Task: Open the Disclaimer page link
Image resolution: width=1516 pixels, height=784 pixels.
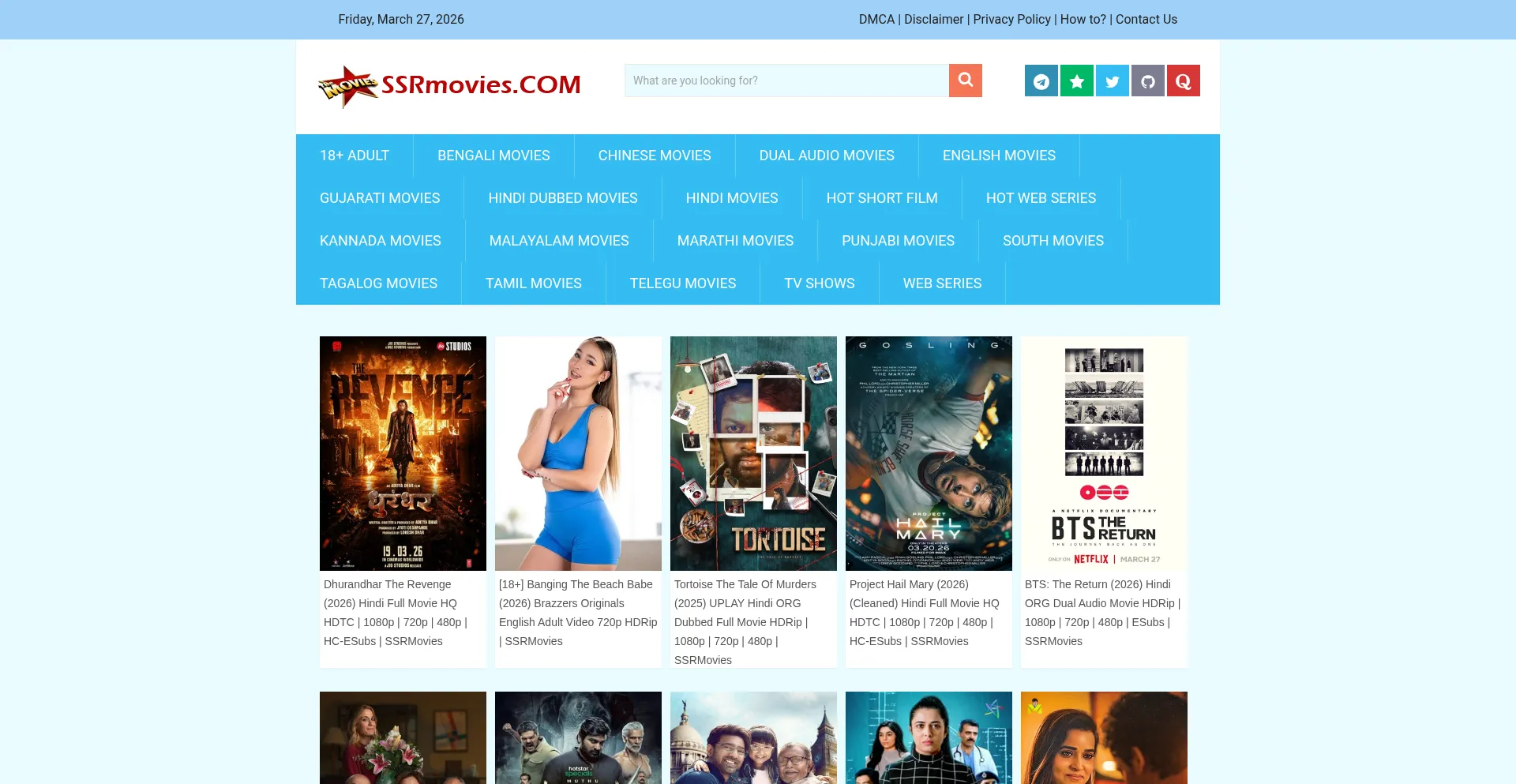Action: [933, 20]
